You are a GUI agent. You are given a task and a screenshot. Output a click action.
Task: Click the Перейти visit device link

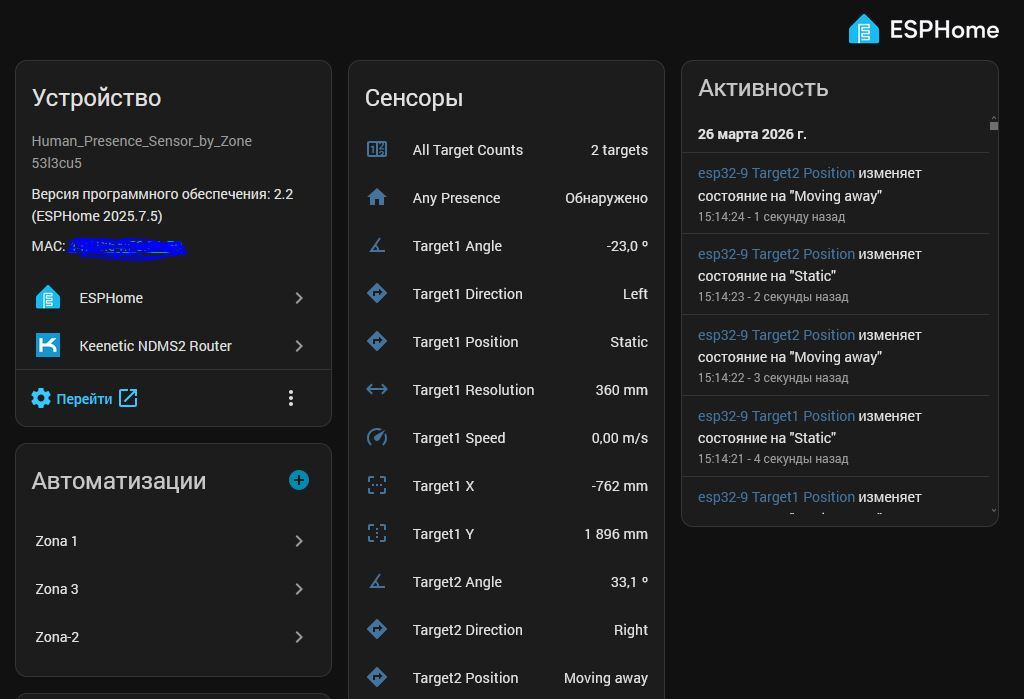pos(85,398)
